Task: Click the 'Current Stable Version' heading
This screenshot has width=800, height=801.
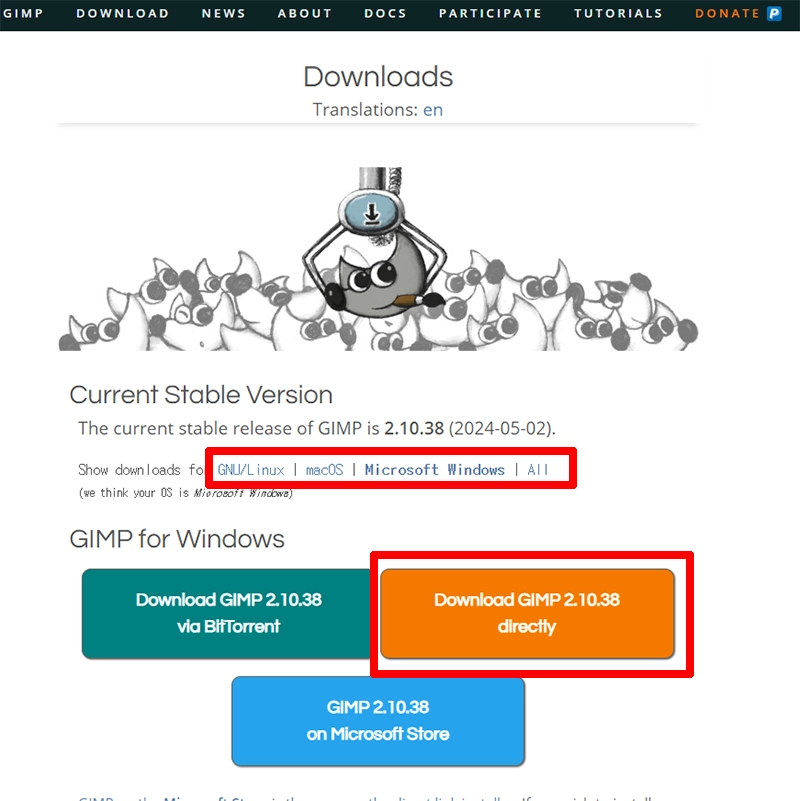Action: click(201, 395)
